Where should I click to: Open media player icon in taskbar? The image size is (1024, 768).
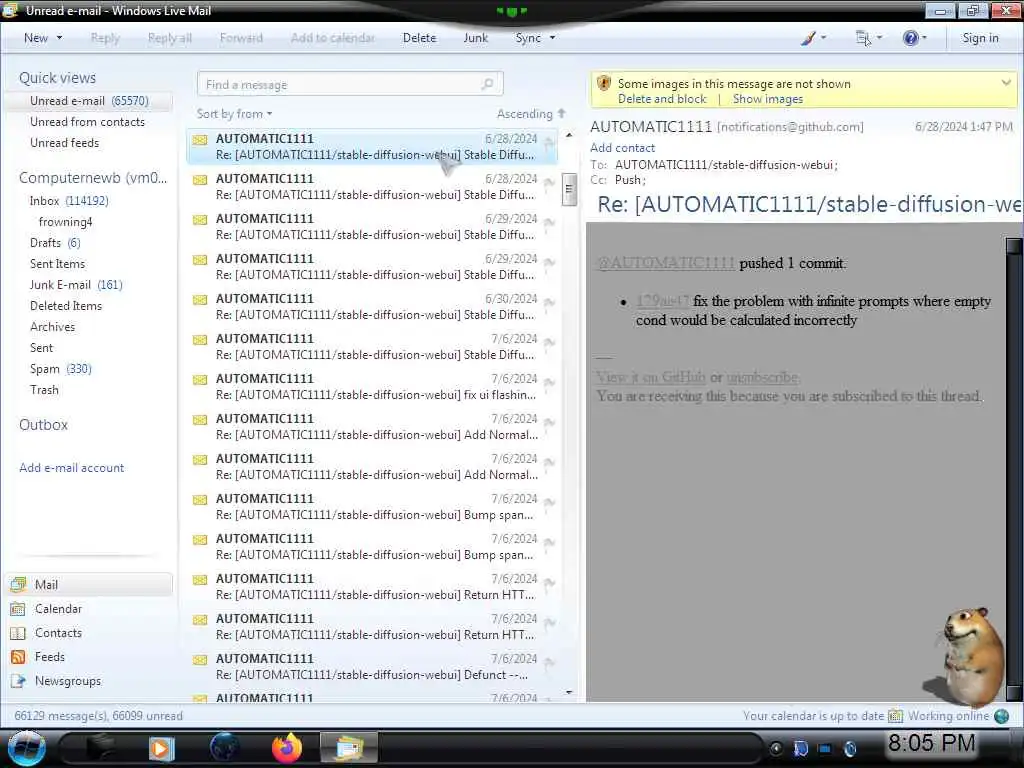point(161,748)
